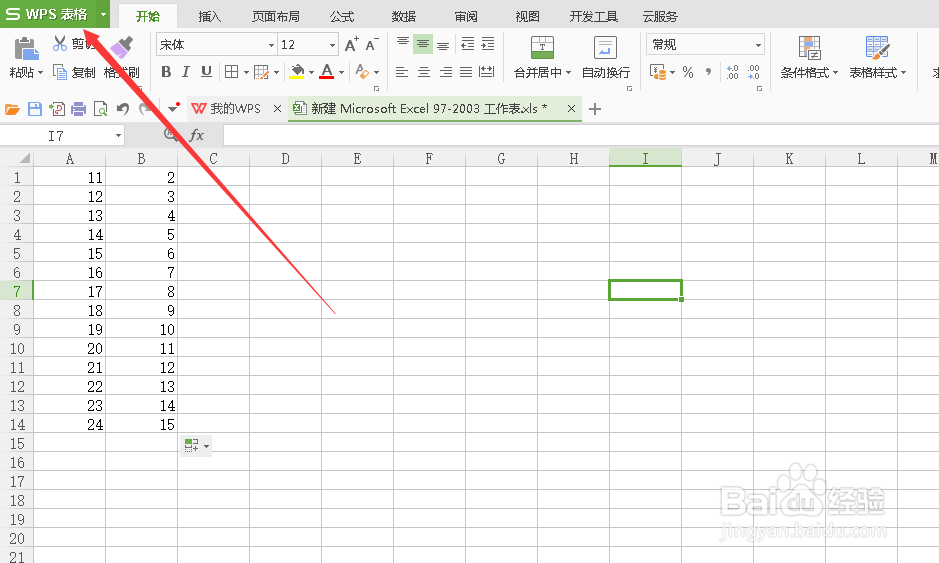Click the fx insert function icon
939x563 pixels.
click(196, 135)
